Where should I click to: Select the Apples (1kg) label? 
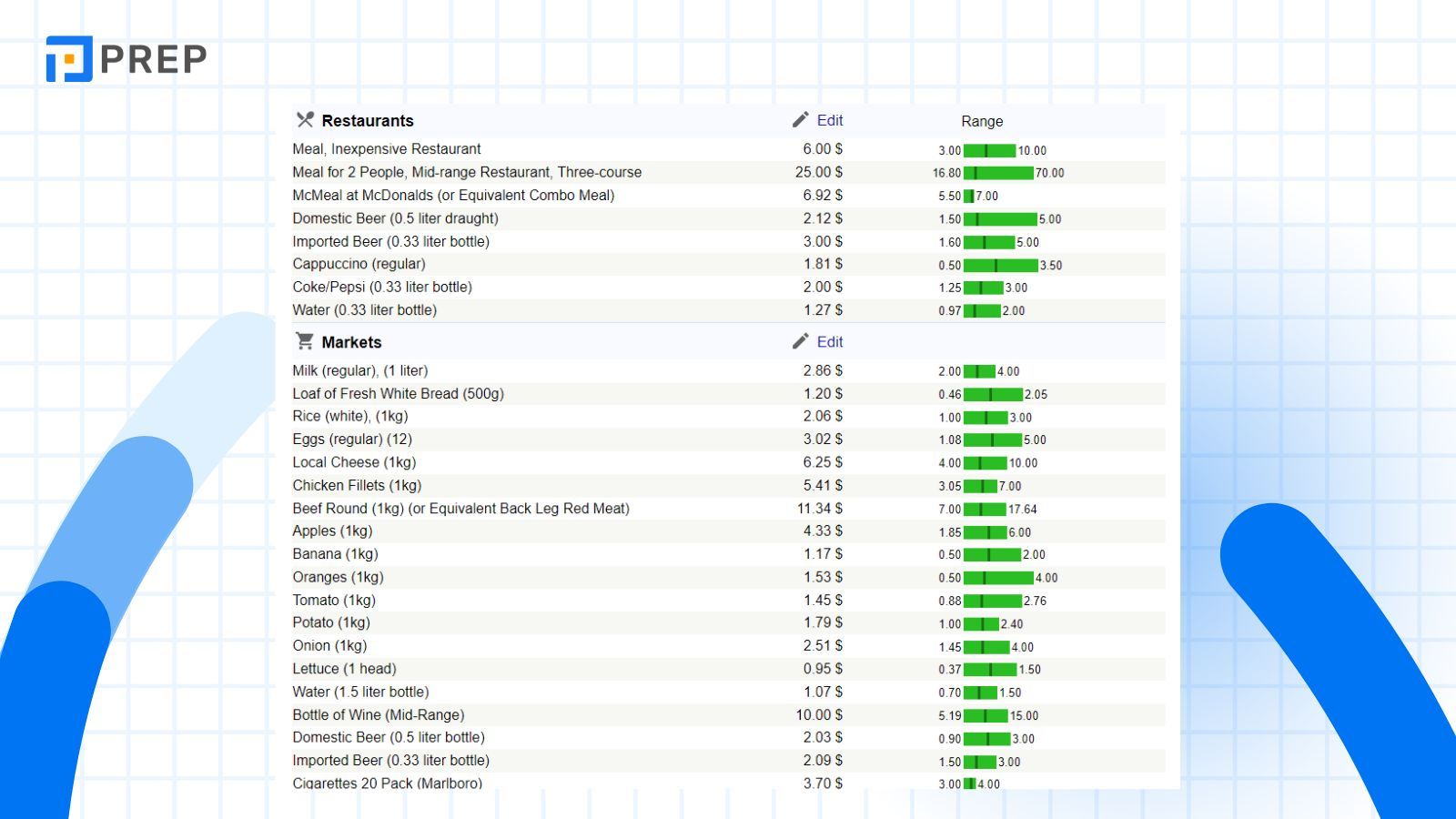[x=332, y=531]
